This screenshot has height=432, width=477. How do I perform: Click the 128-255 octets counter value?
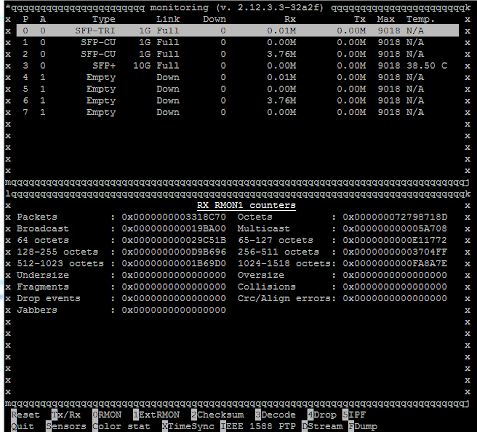[174, 252]
